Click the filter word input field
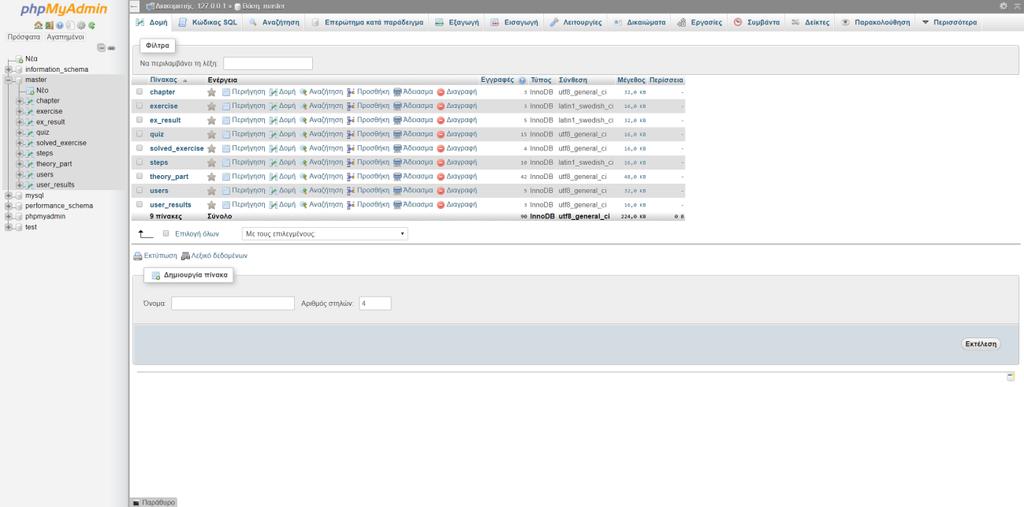The image size is (1024, 507). [x=268, y=63]
